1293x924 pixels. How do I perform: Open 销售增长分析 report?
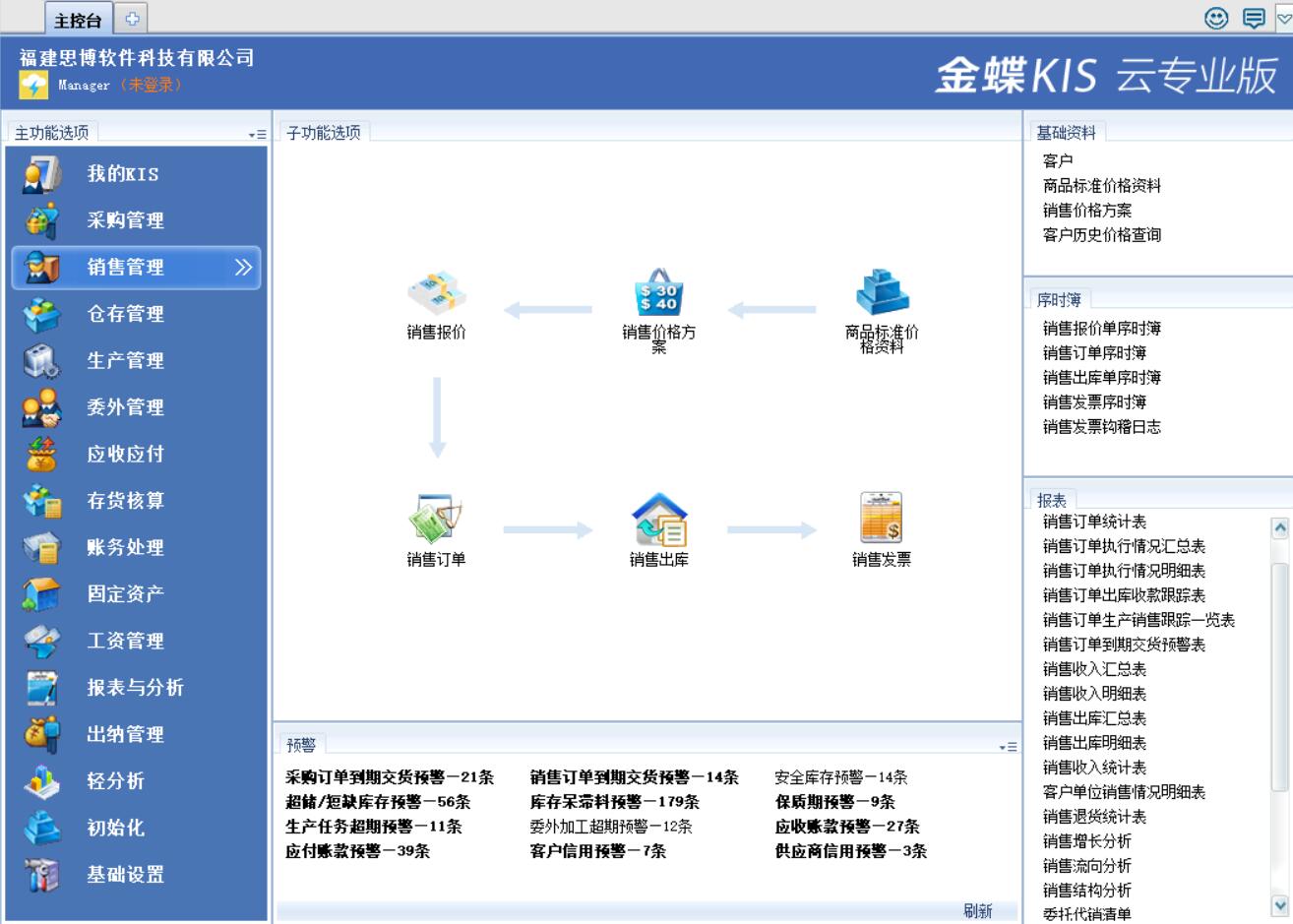(1087, 841)
